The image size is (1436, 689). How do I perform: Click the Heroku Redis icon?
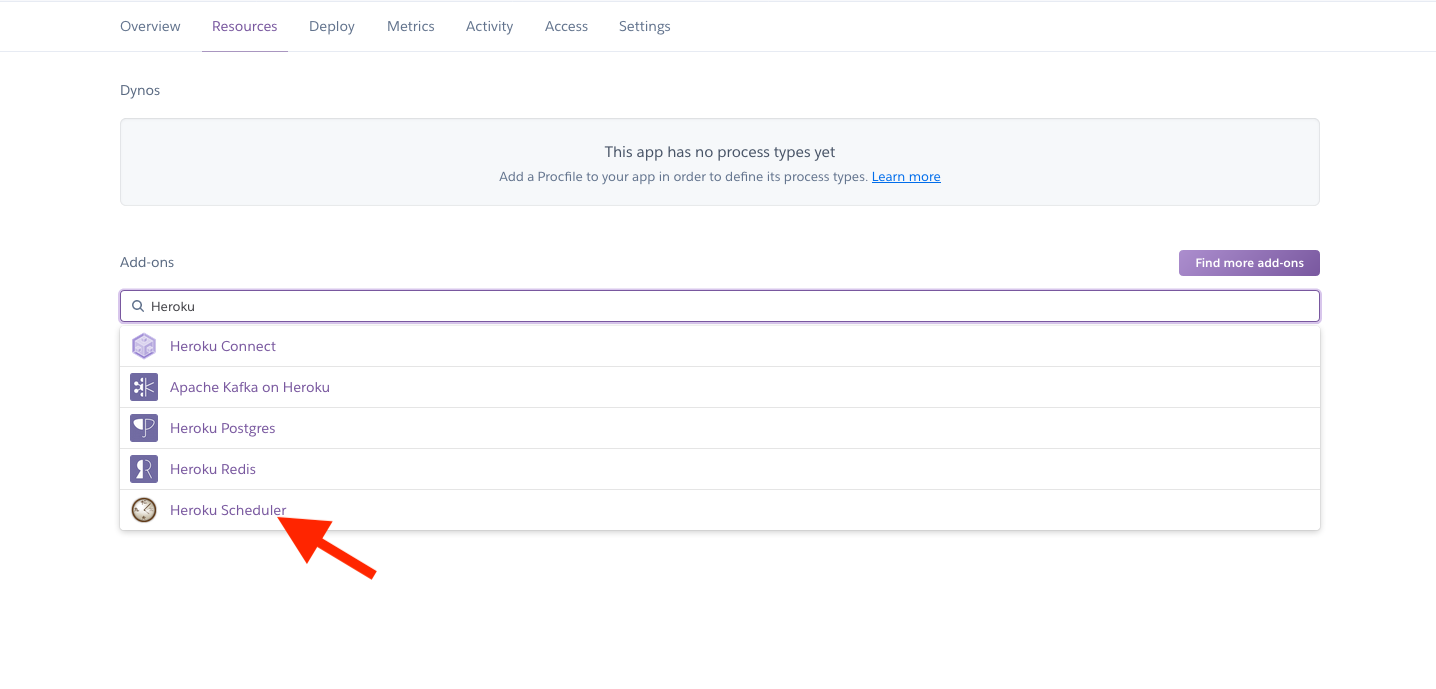click(144, 469)
